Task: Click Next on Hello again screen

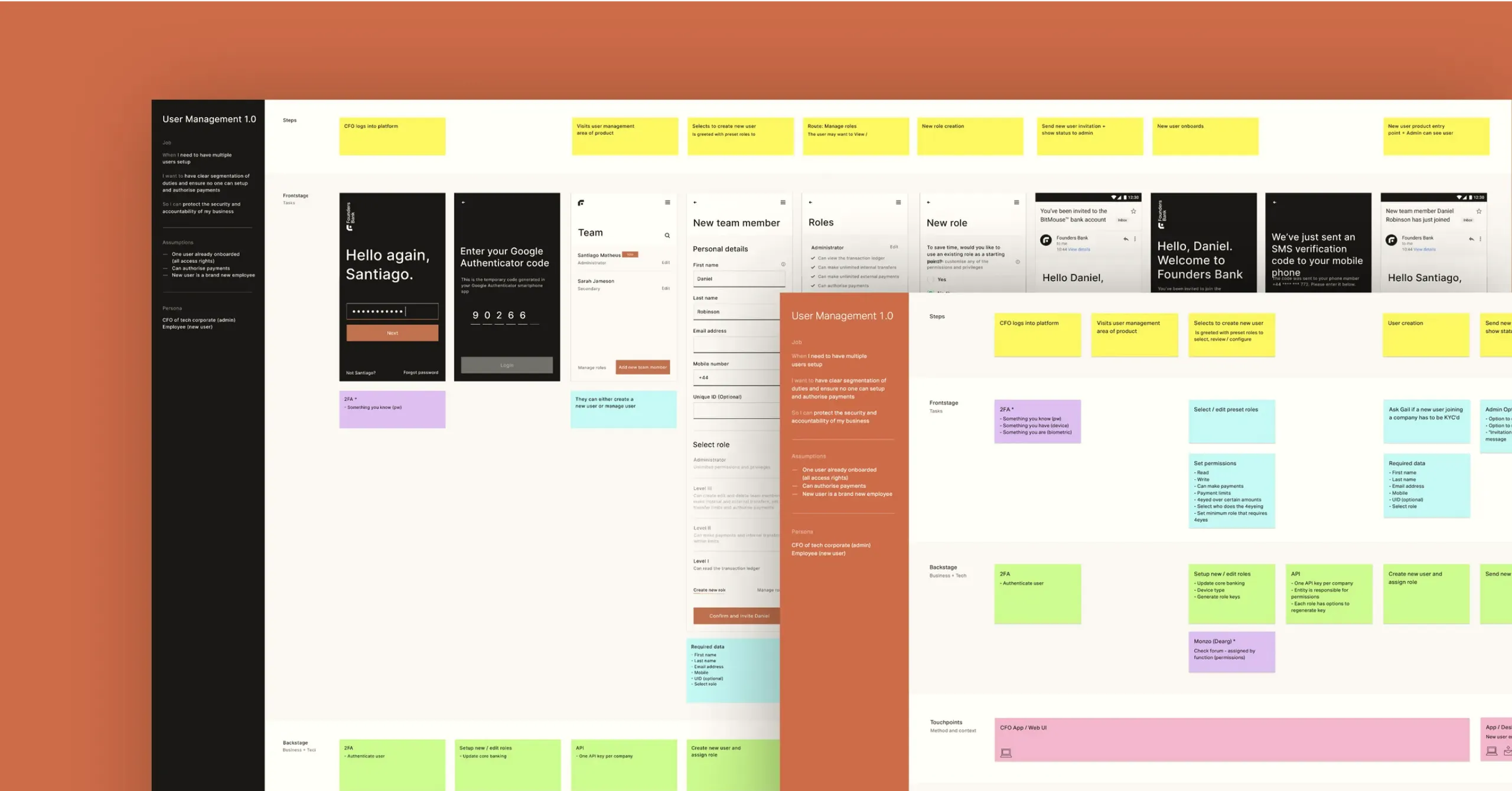Action: pyautogui.click(x=392, y=333)
